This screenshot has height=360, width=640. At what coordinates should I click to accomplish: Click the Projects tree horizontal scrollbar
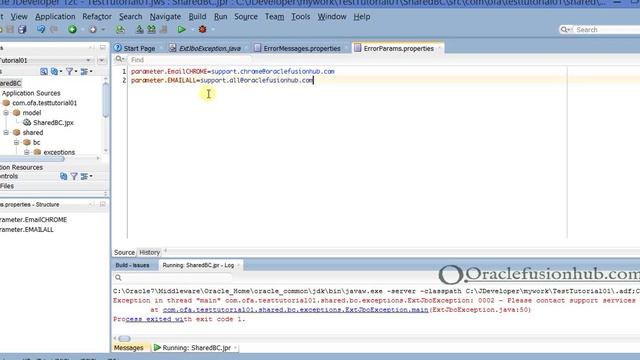click(32, 158)
